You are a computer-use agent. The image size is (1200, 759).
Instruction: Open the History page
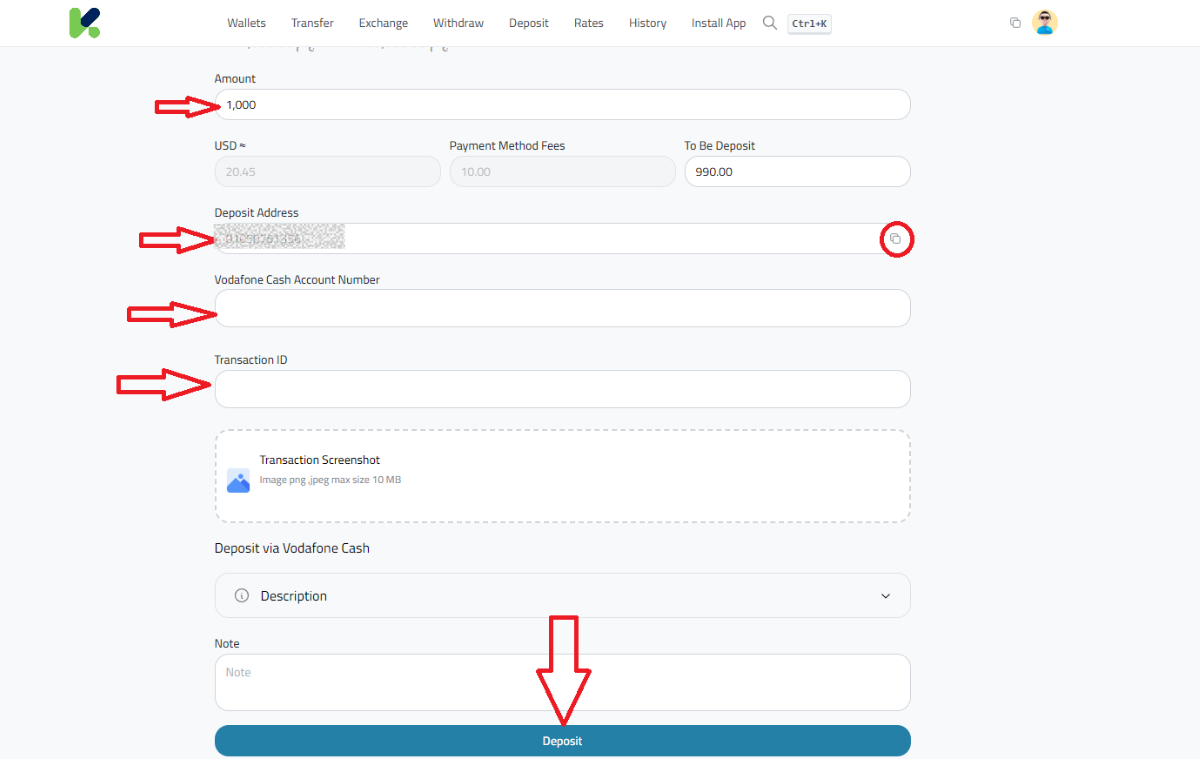tap(647, 22)
